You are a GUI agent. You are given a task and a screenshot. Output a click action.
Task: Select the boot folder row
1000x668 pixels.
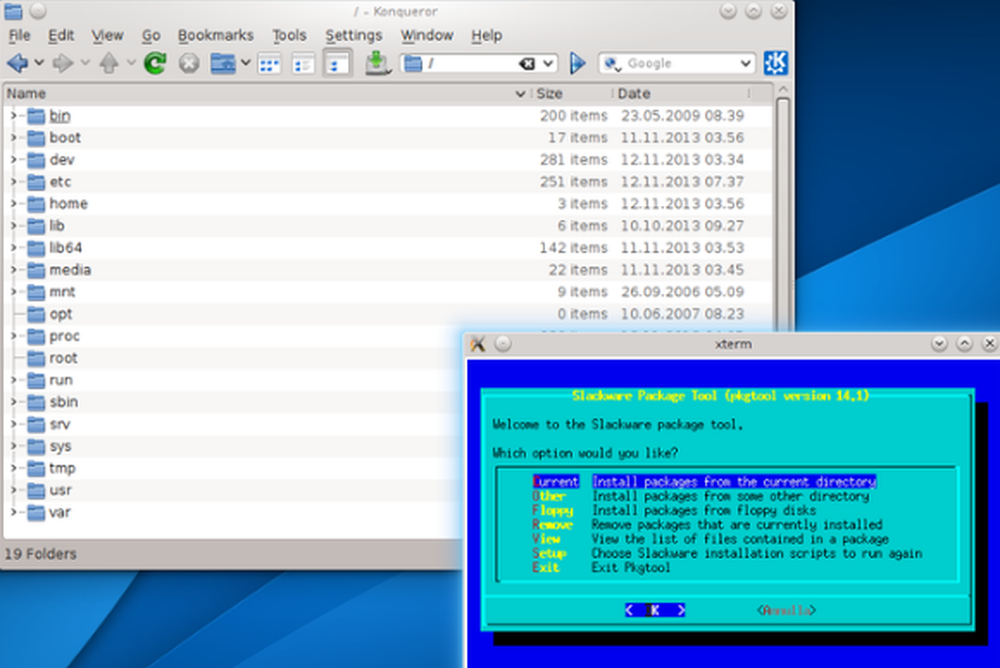[388, 138]
